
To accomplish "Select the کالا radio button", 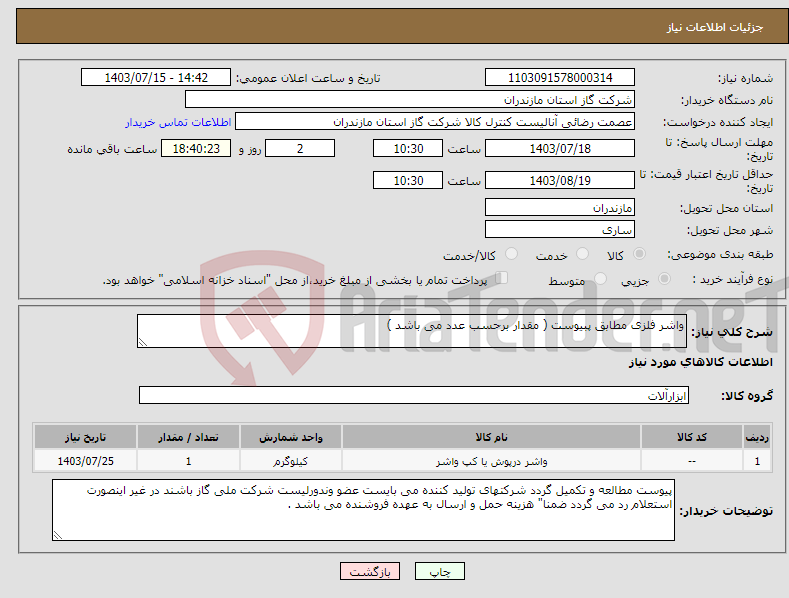I will tap(639, 254).
